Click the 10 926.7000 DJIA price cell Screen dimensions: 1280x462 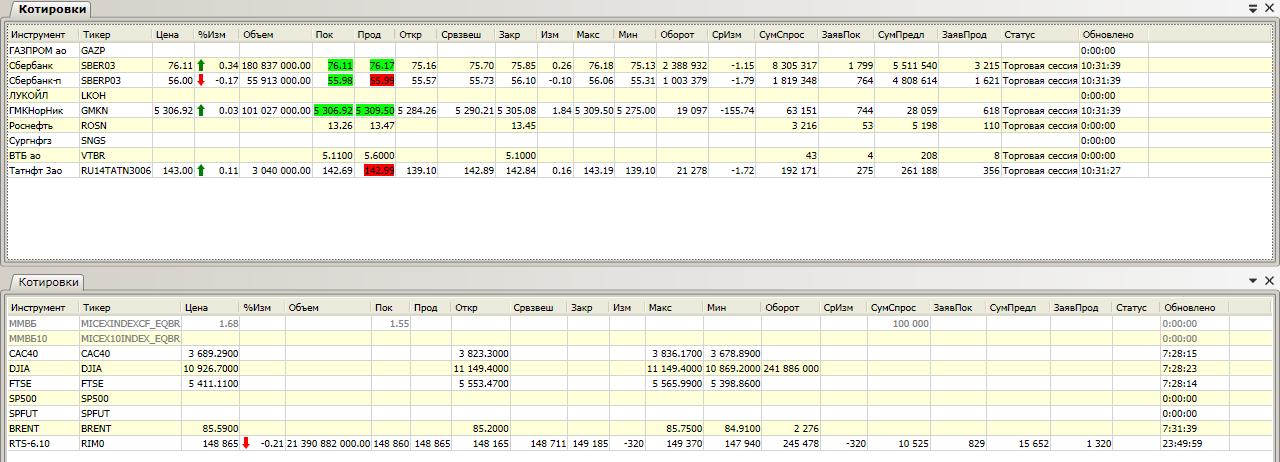(211, 368)
